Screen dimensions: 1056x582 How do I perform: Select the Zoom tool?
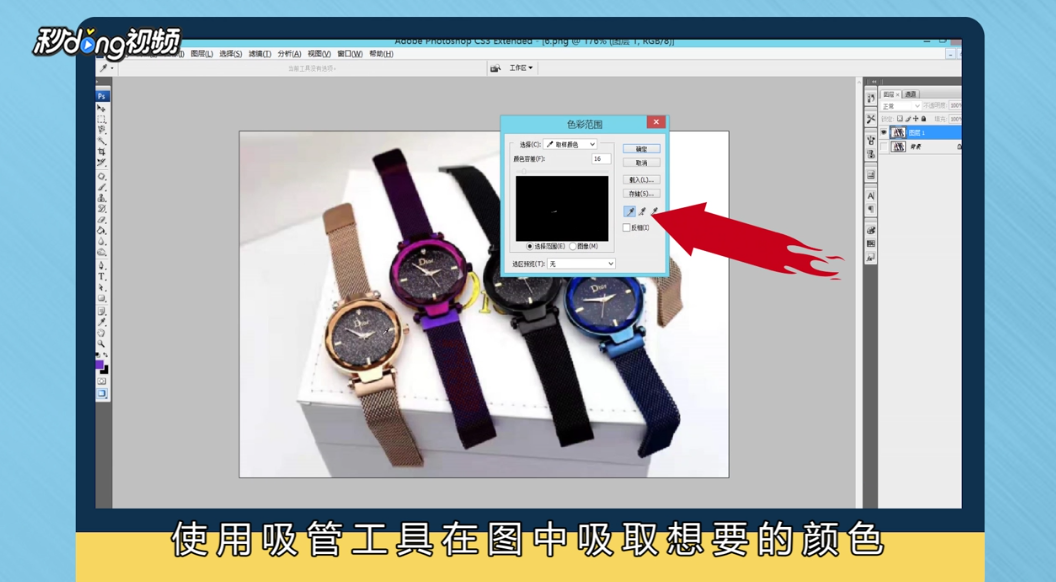pos(102,344)
